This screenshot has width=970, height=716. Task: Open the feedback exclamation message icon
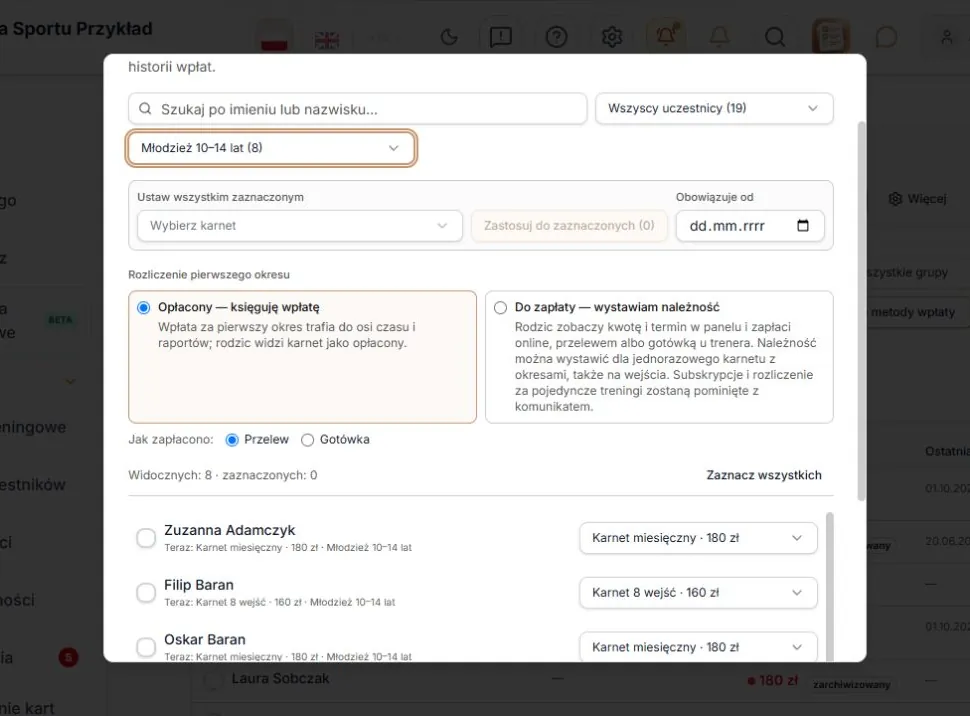point(500,37)
